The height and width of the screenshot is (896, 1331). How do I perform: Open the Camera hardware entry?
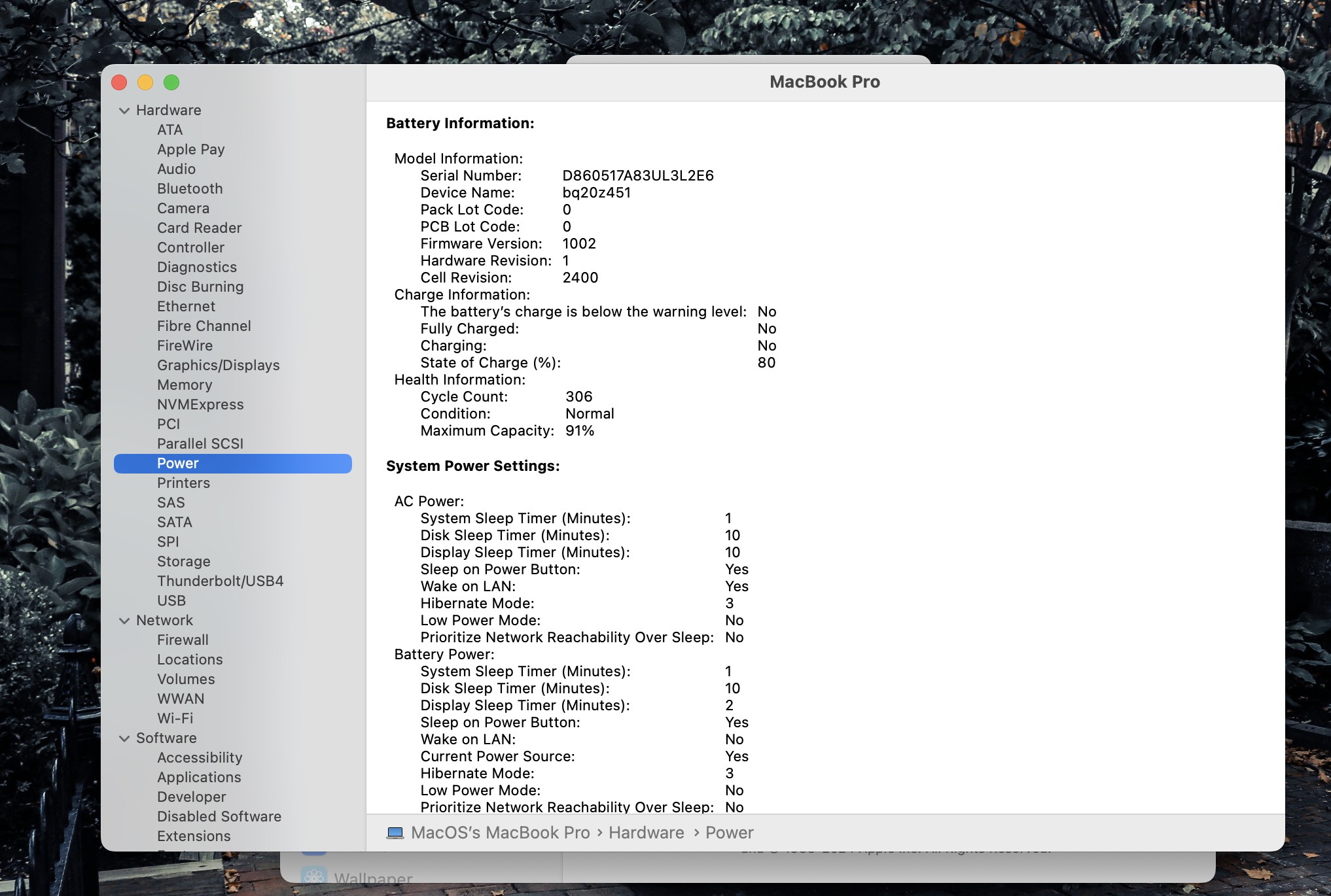(x=183, y=208)
